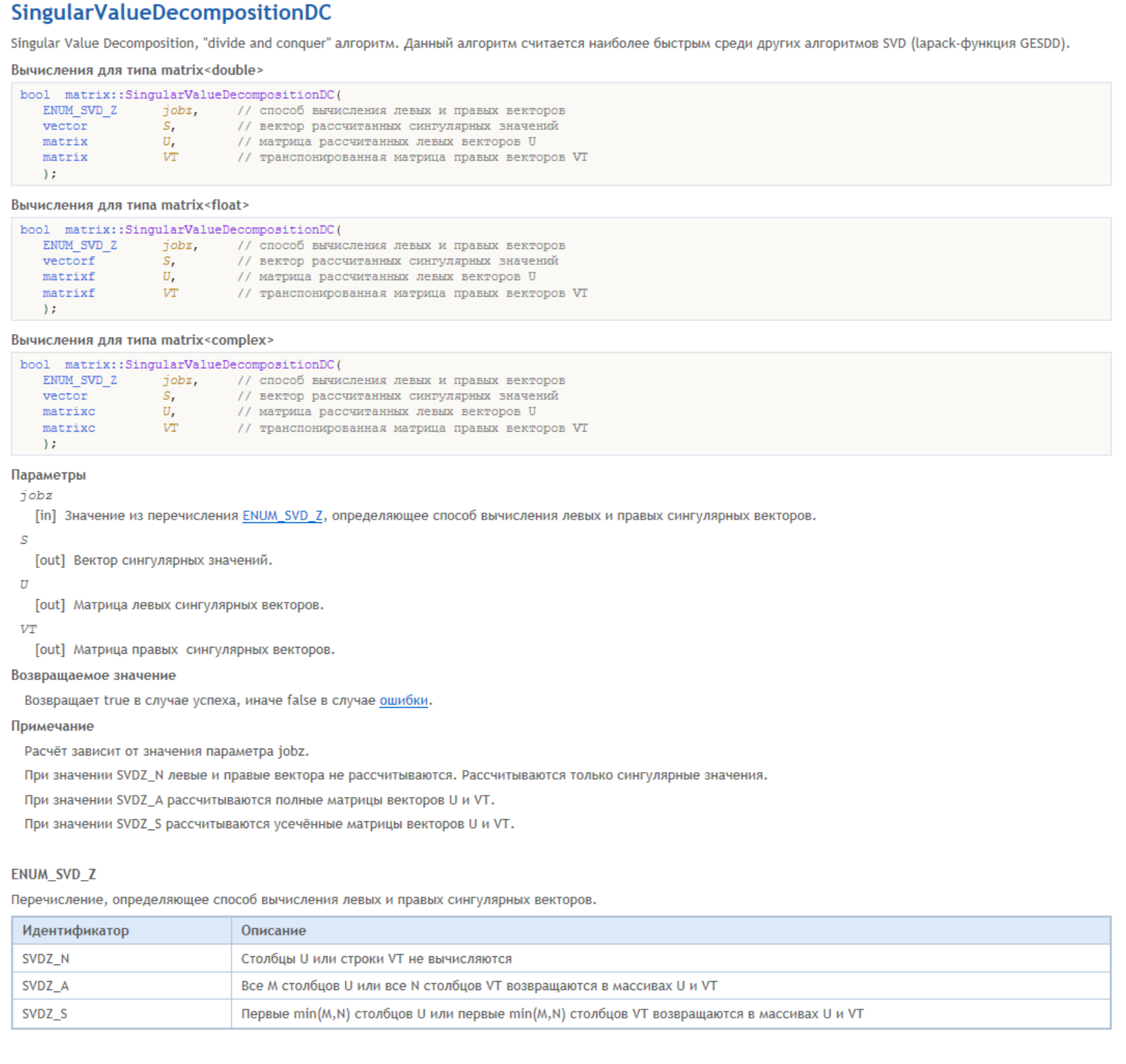1126x1064 pixels.
Task: Click the ENUM_SVD_Z heading above the table
Action: pos(54,874)
